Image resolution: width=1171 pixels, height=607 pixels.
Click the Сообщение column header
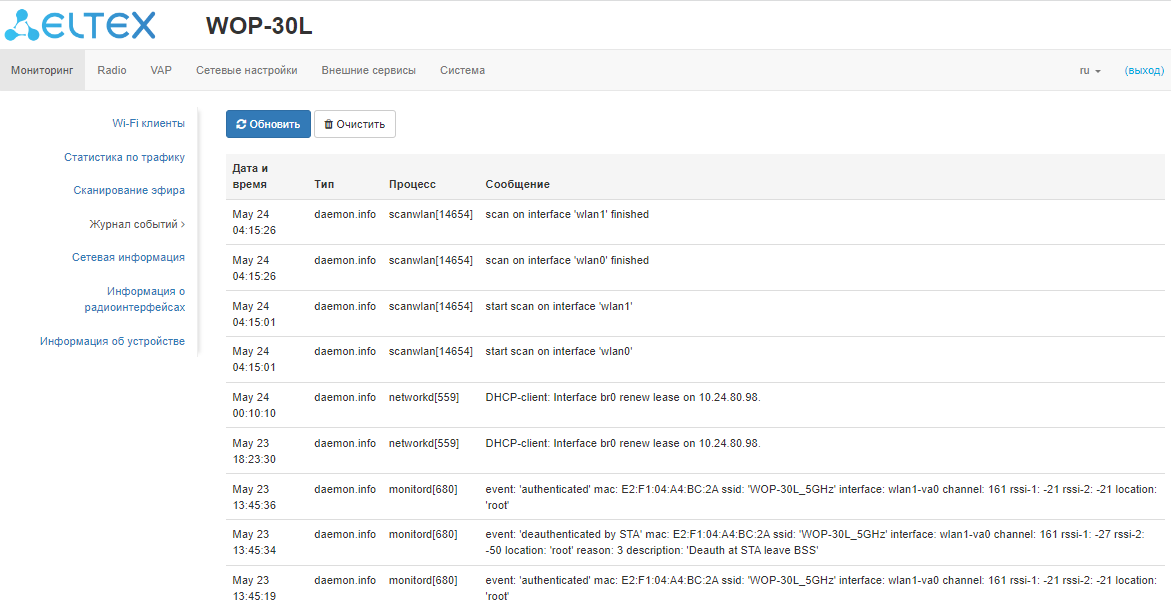(517, 184)
